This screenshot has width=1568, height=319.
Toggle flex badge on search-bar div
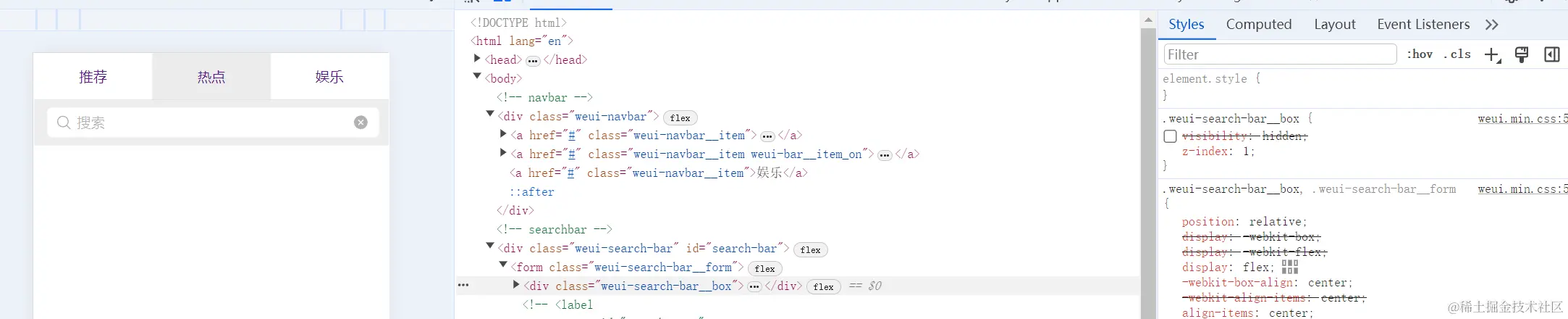[x=811, y=249]
